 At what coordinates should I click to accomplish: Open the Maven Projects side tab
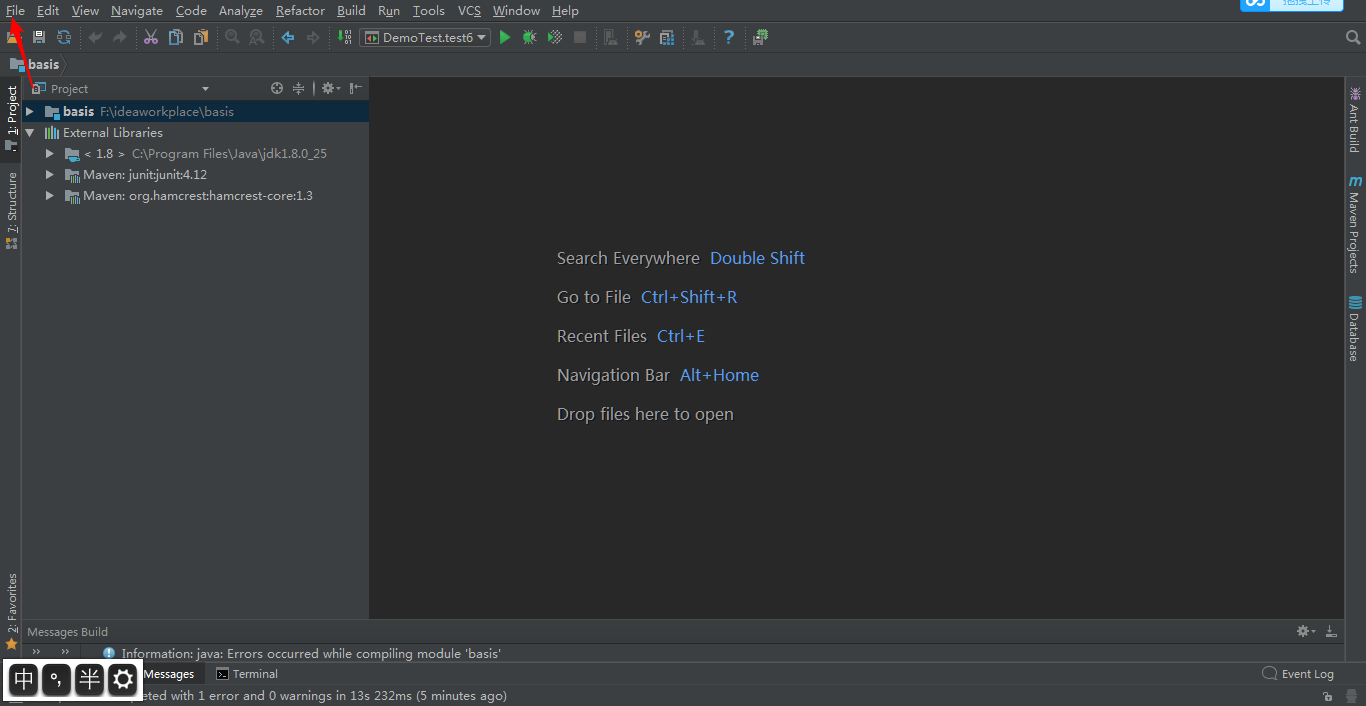(x=1354, y=225)
